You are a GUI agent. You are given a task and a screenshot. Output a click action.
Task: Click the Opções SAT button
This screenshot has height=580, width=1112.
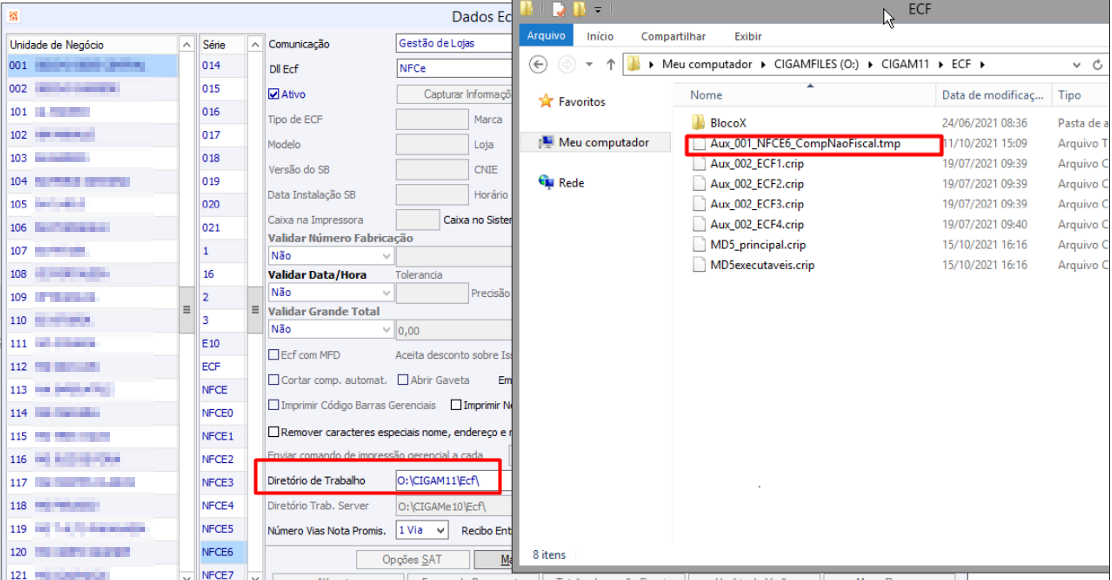tap(413, 559)
